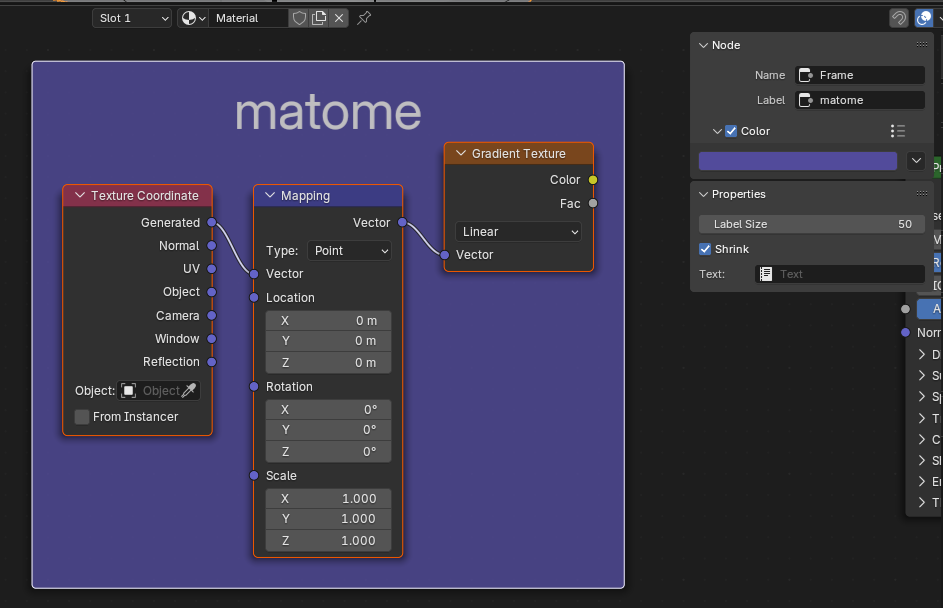
Task: Open the Slot 1 material slot dropdown
Action: (x=132, y=18)
